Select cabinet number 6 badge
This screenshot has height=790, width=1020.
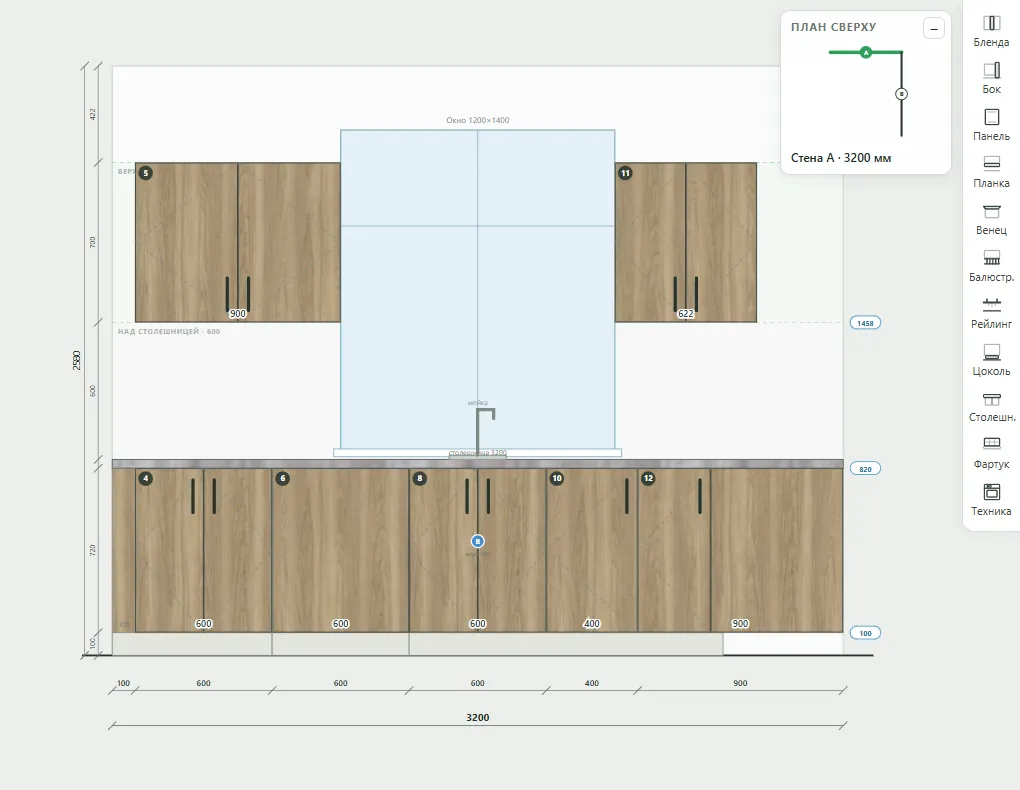click(282, 478)
